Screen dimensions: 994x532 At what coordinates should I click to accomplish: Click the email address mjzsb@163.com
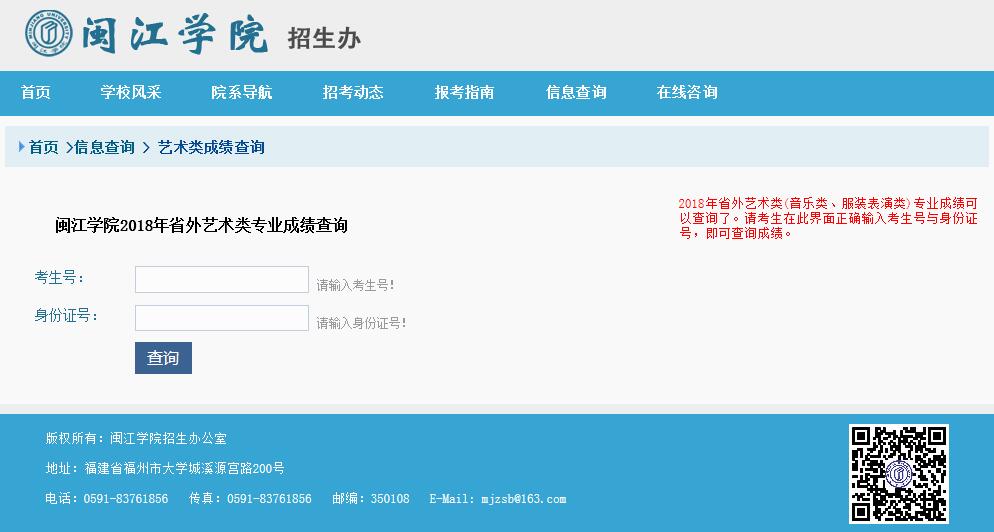point(524,498)
